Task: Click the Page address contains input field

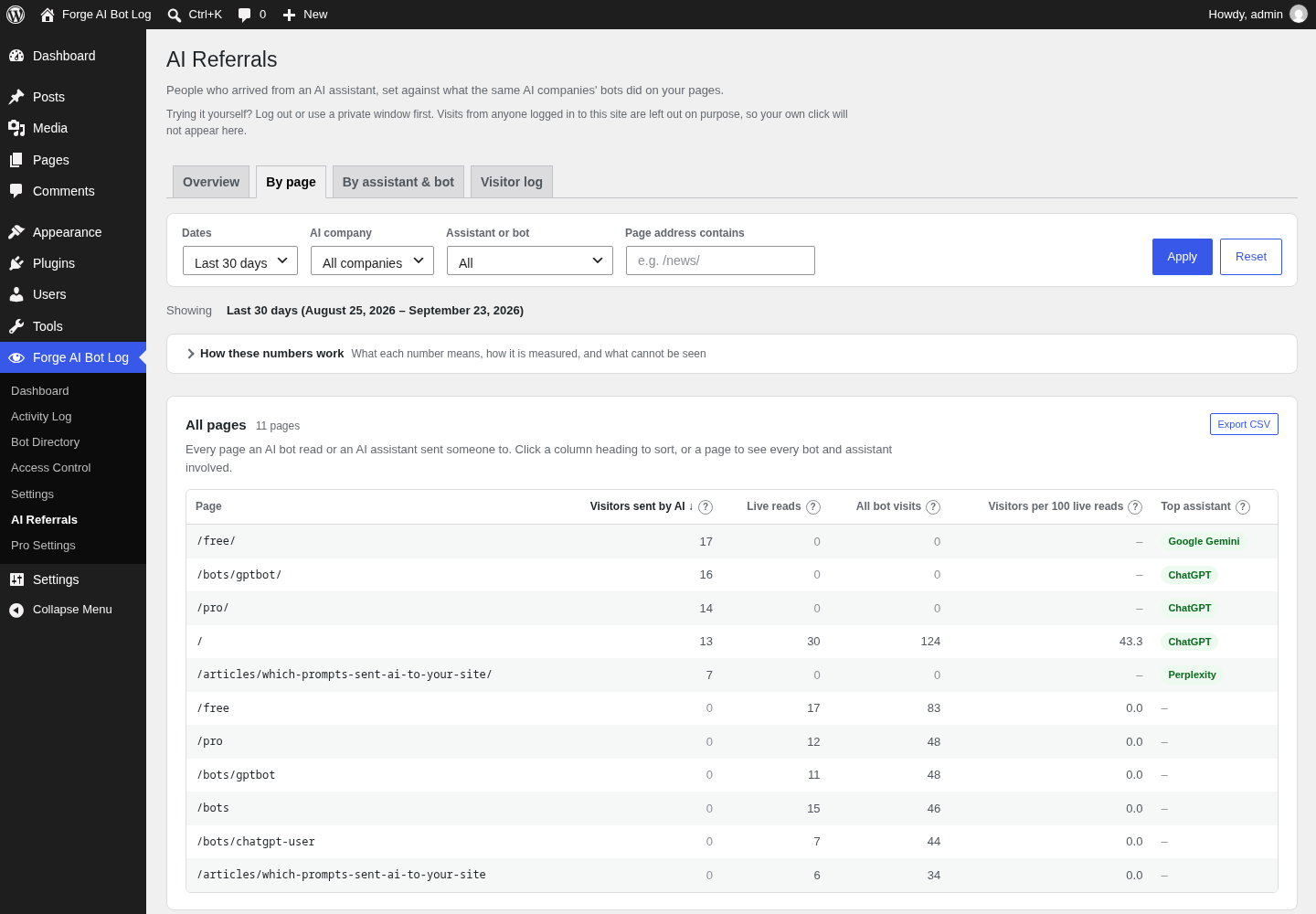Action: [720, 260]
